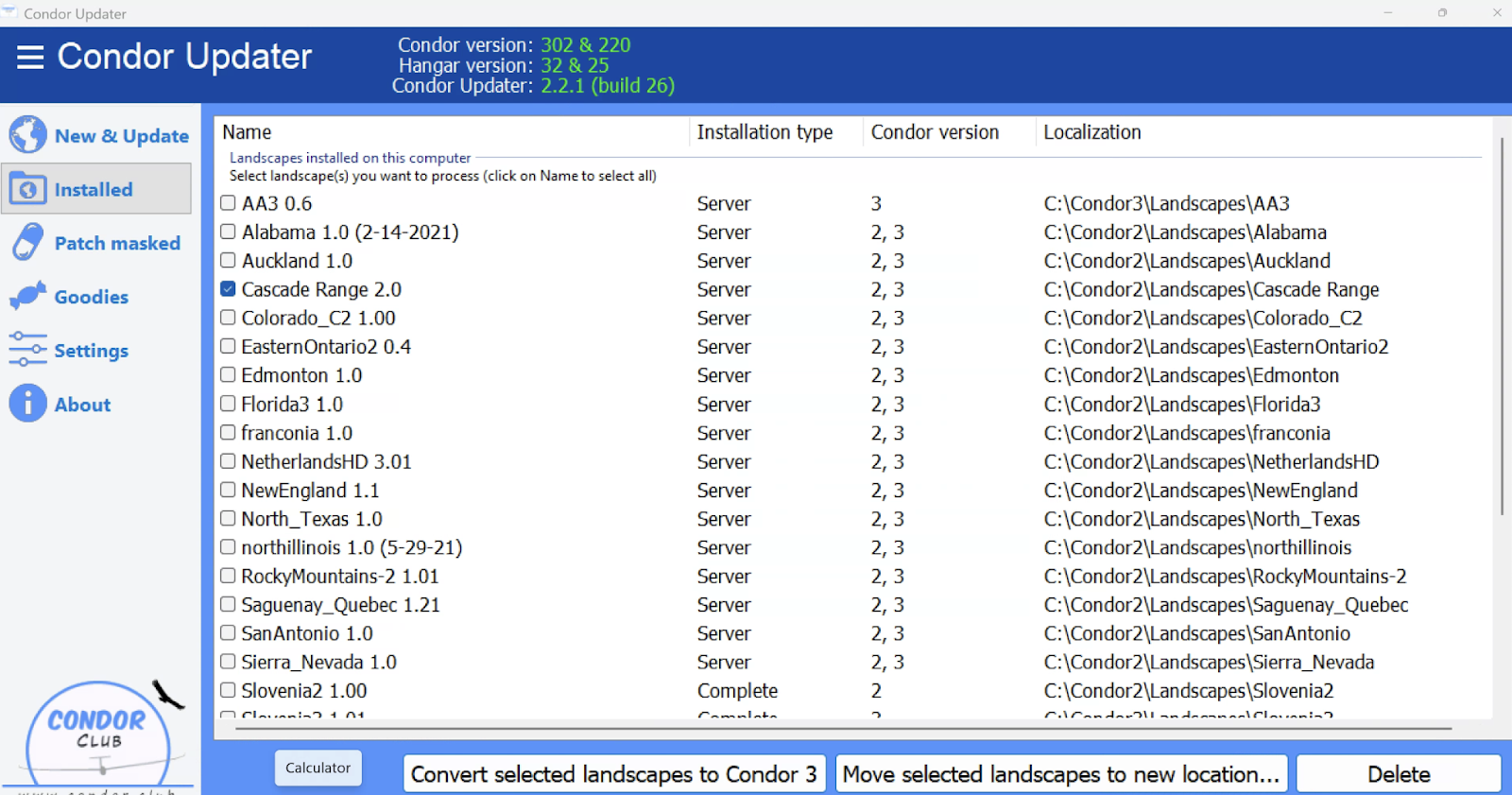This screenshot has width=1512, height=795.
Task: Click the path C:\Condor2\Landscapes\Sierra_Nevada
Action: pos(1209,663)
